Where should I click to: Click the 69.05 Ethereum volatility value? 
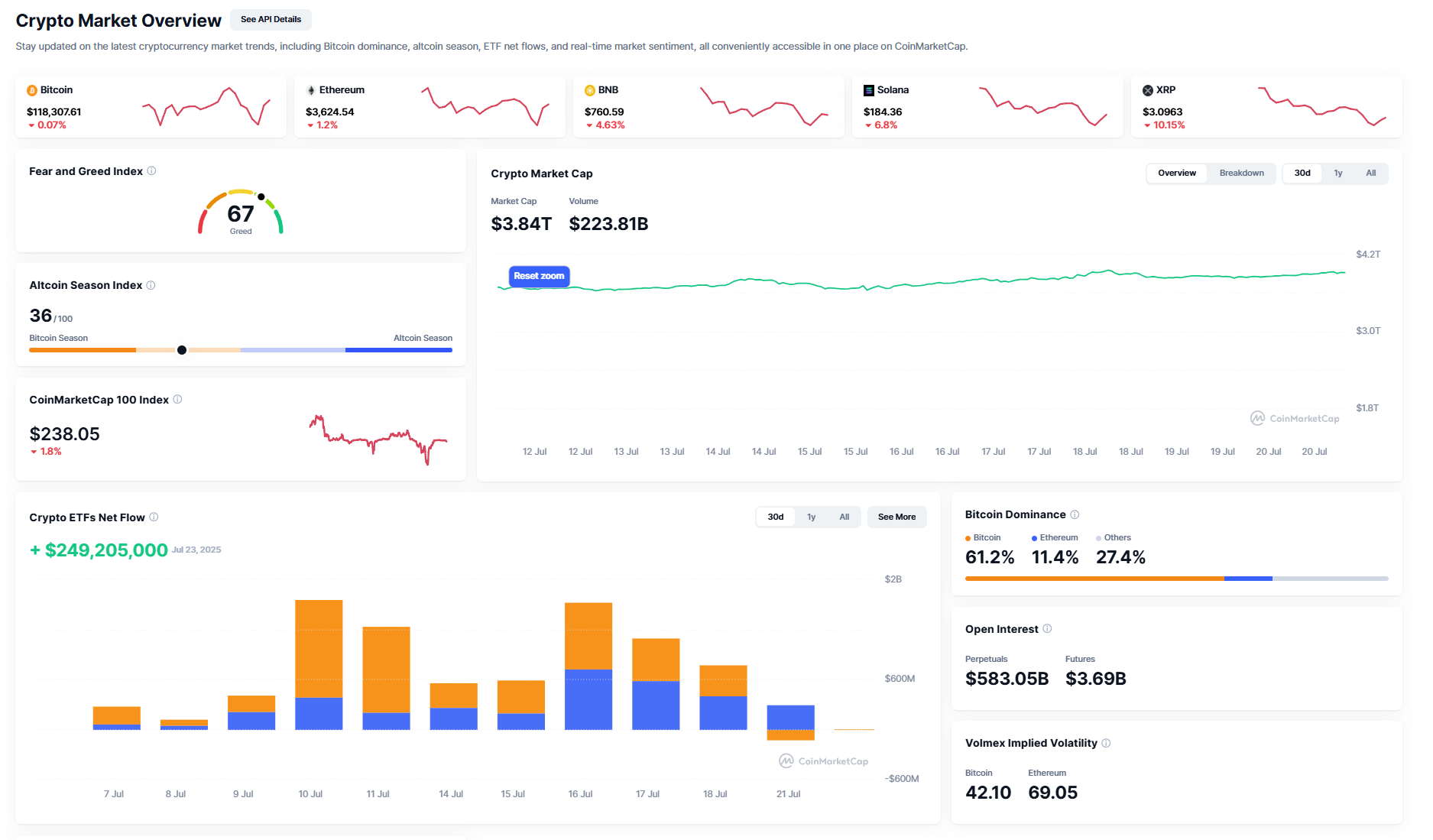(x=1053, y=793)
